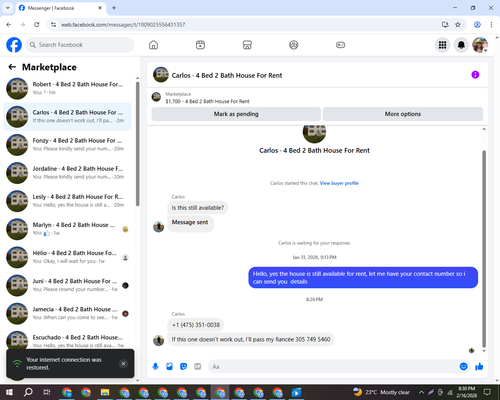This screenshot has width=500, height=400.
Task: Open the Marketplace storefront icon
Action: coord(247,45)
